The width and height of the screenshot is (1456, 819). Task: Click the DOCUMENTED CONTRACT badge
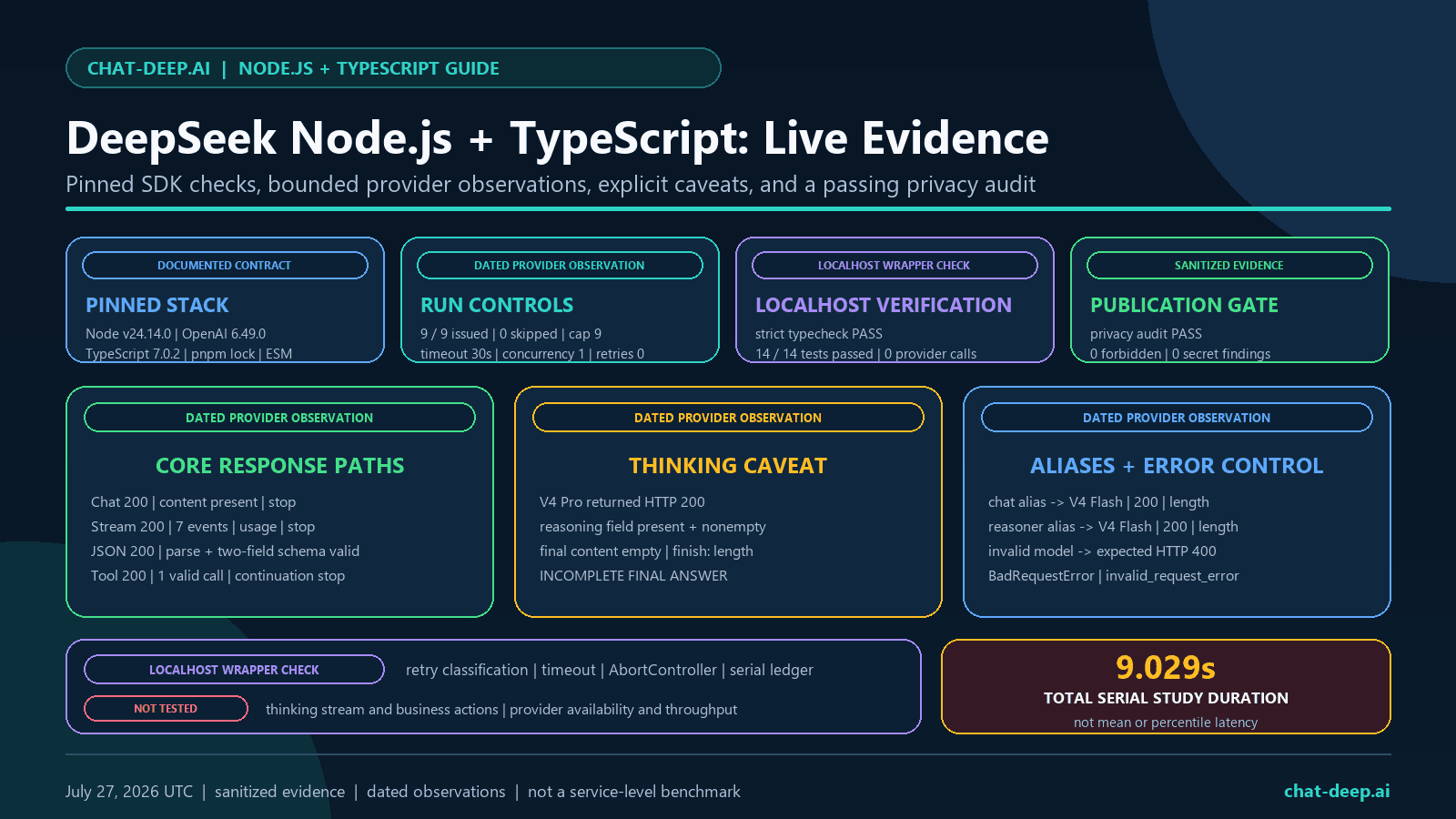[225, 266]
